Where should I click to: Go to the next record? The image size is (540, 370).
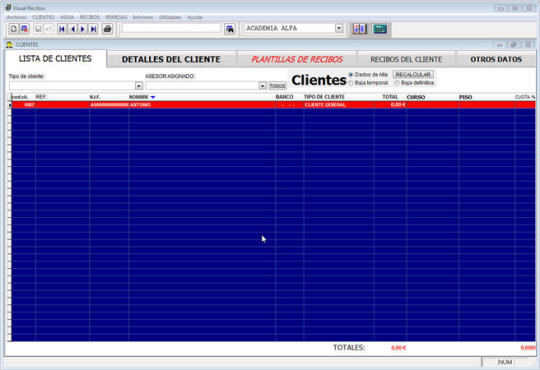pos(83,29)
